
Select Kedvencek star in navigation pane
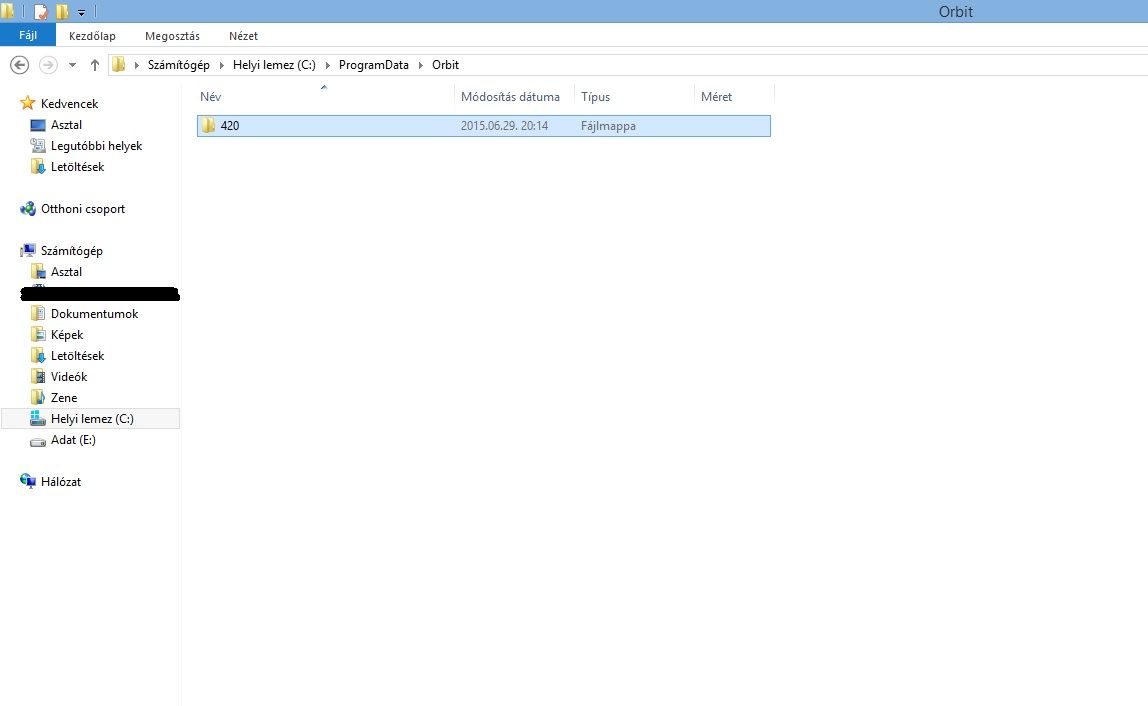tap(28, 103)
